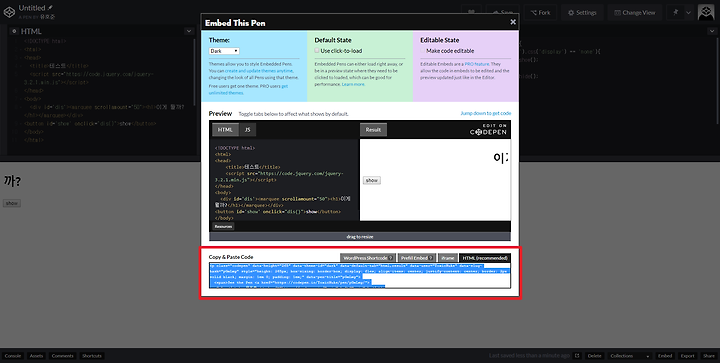Open the PRO feature link
This screenshot has height=363, width=720.
click(477, 64)
